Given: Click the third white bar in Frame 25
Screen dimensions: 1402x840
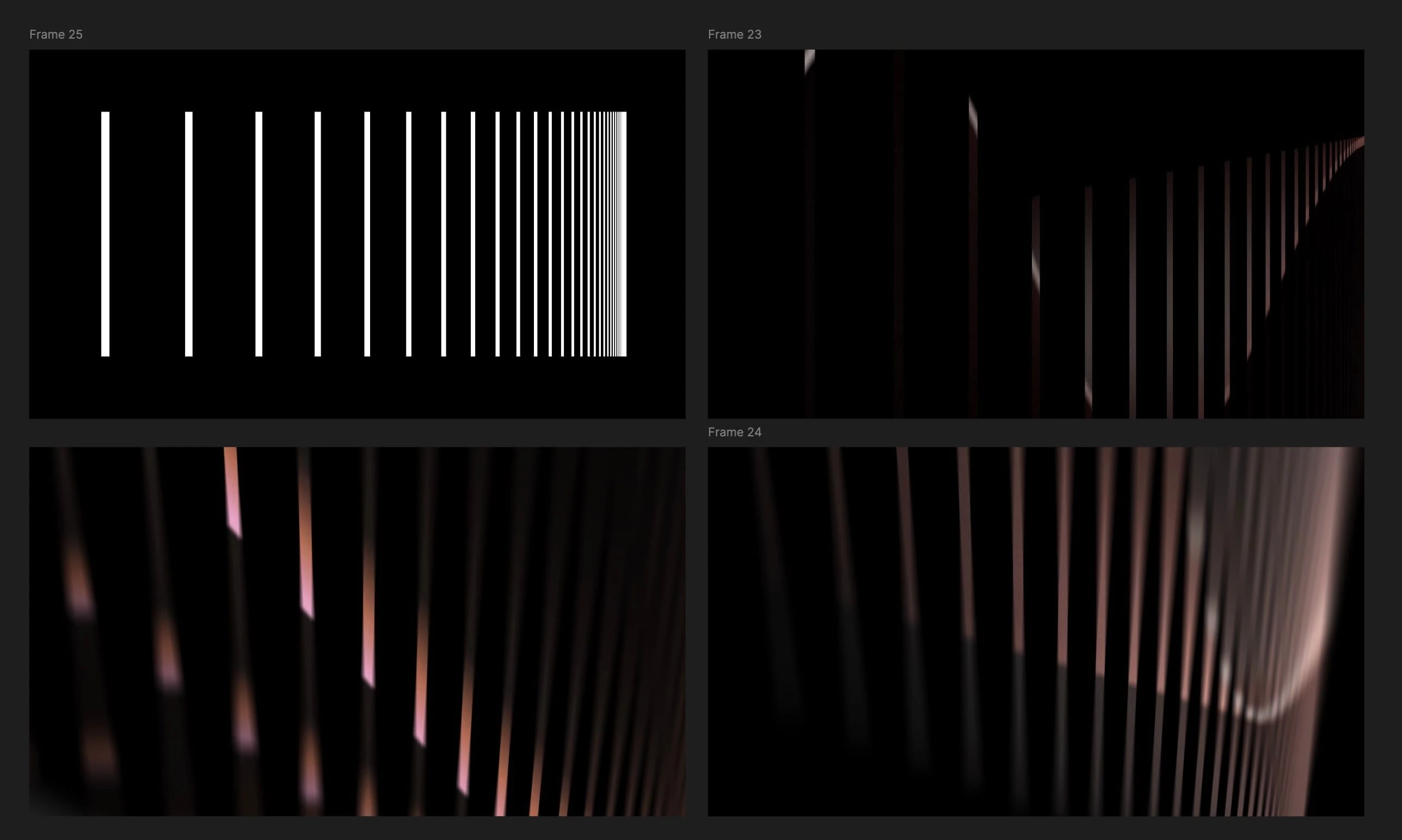Looking at the screenshot, I should click(259, 234).
